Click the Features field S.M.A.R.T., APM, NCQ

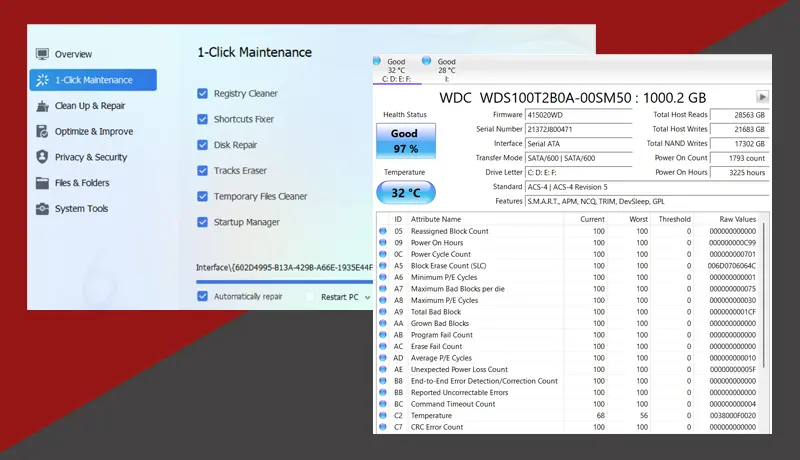[x=647, y=201]
